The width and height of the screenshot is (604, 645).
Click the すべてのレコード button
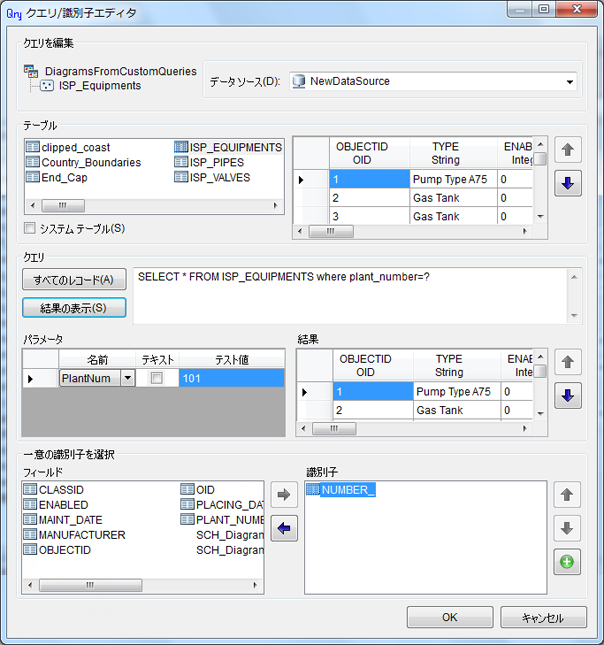[74, 280]
